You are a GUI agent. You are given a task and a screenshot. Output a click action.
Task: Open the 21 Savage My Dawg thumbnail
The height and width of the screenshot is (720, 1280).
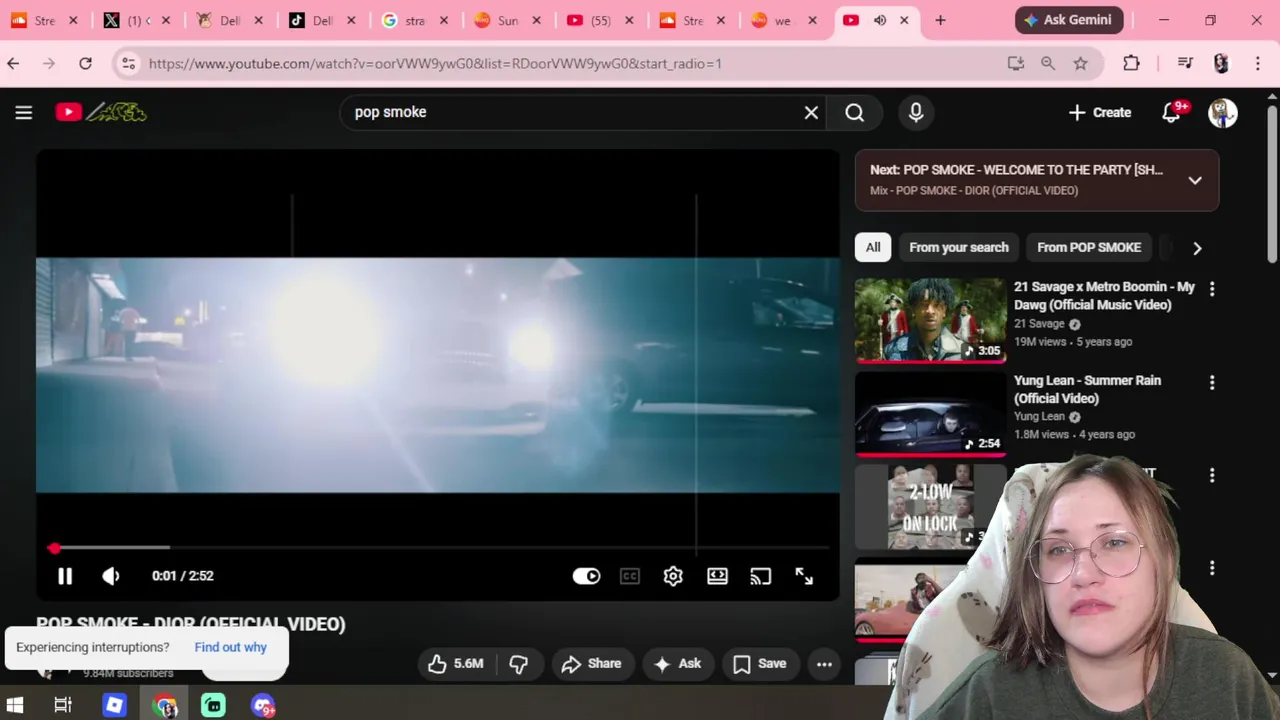click(x=930, y=320)
